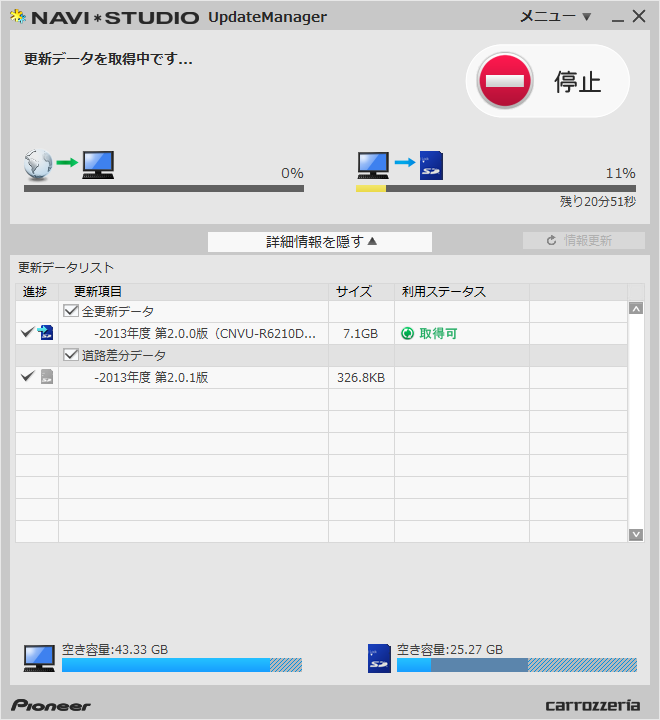Click the gray SD icon in 2.0.1版 row
Image resolution: width=660 pixels, height=720 pixels.
tap(47, 377)
